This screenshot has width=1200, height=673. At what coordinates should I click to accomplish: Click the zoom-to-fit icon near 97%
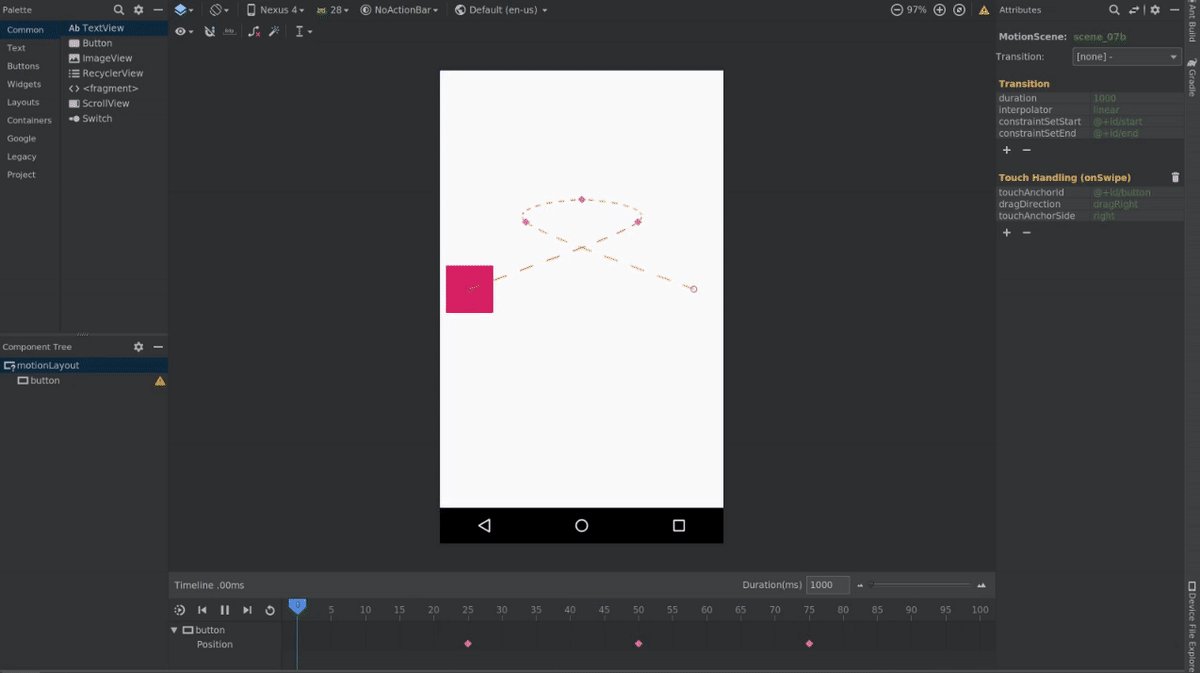click(958, 9)
